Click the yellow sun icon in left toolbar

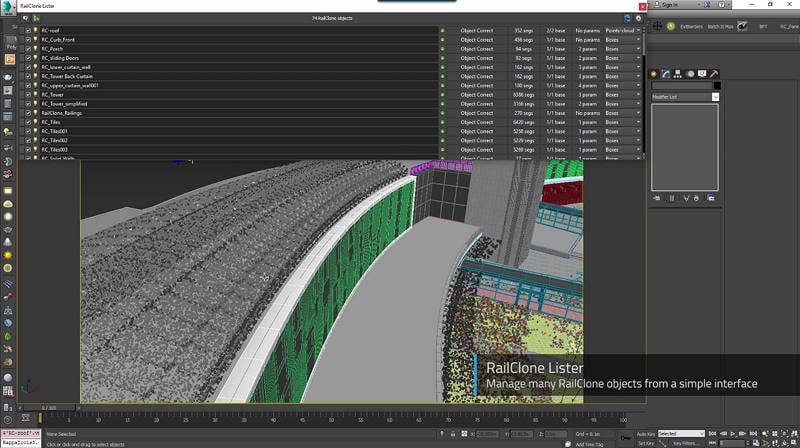pyautogui.click(x=8, y=255)
